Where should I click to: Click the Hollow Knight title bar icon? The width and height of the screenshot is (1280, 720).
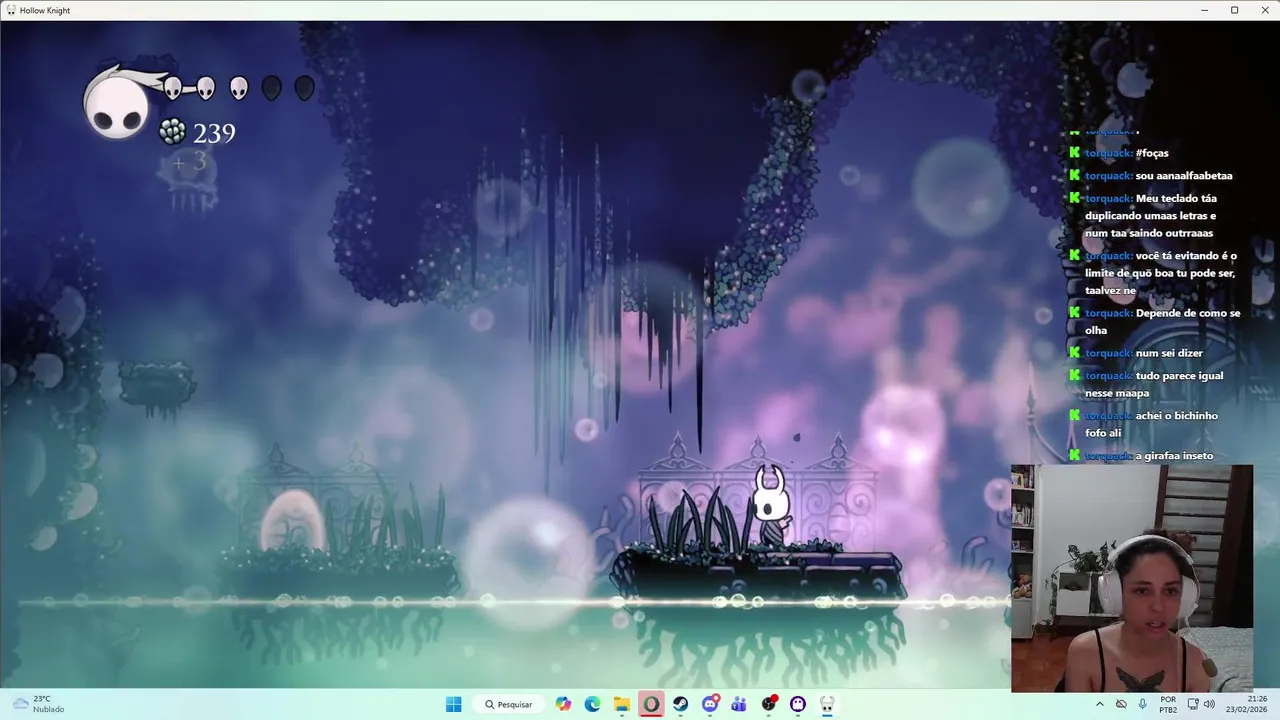[10, 10]
